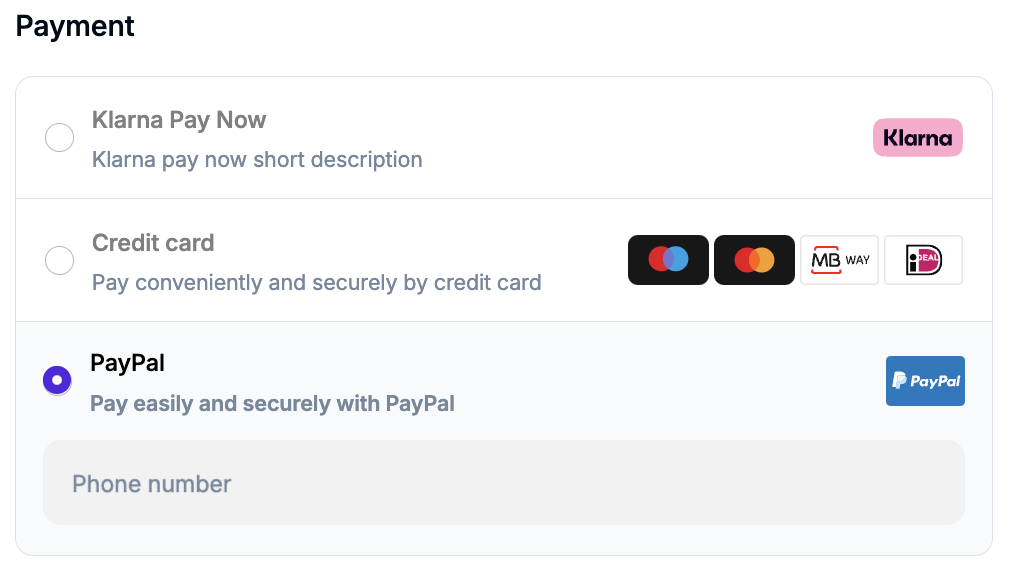Click the Klarna Pay Now title
Viewport: 1018px width, 584px height.
[179, 120]
